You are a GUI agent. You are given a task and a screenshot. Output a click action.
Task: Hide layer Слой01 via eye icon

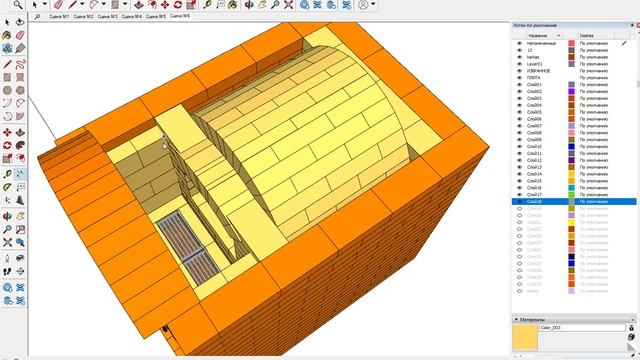click(519, 84)
